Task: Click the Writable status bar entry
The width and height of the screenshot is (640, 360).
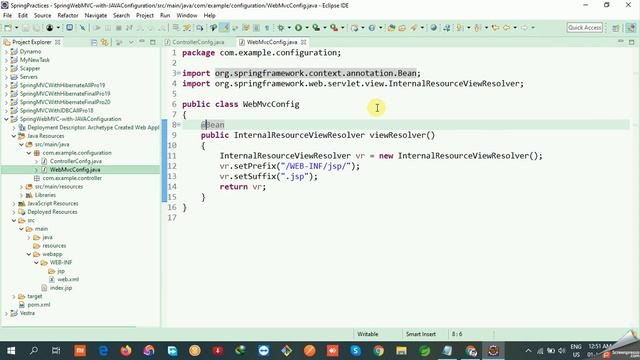Action: pos(368,334)
